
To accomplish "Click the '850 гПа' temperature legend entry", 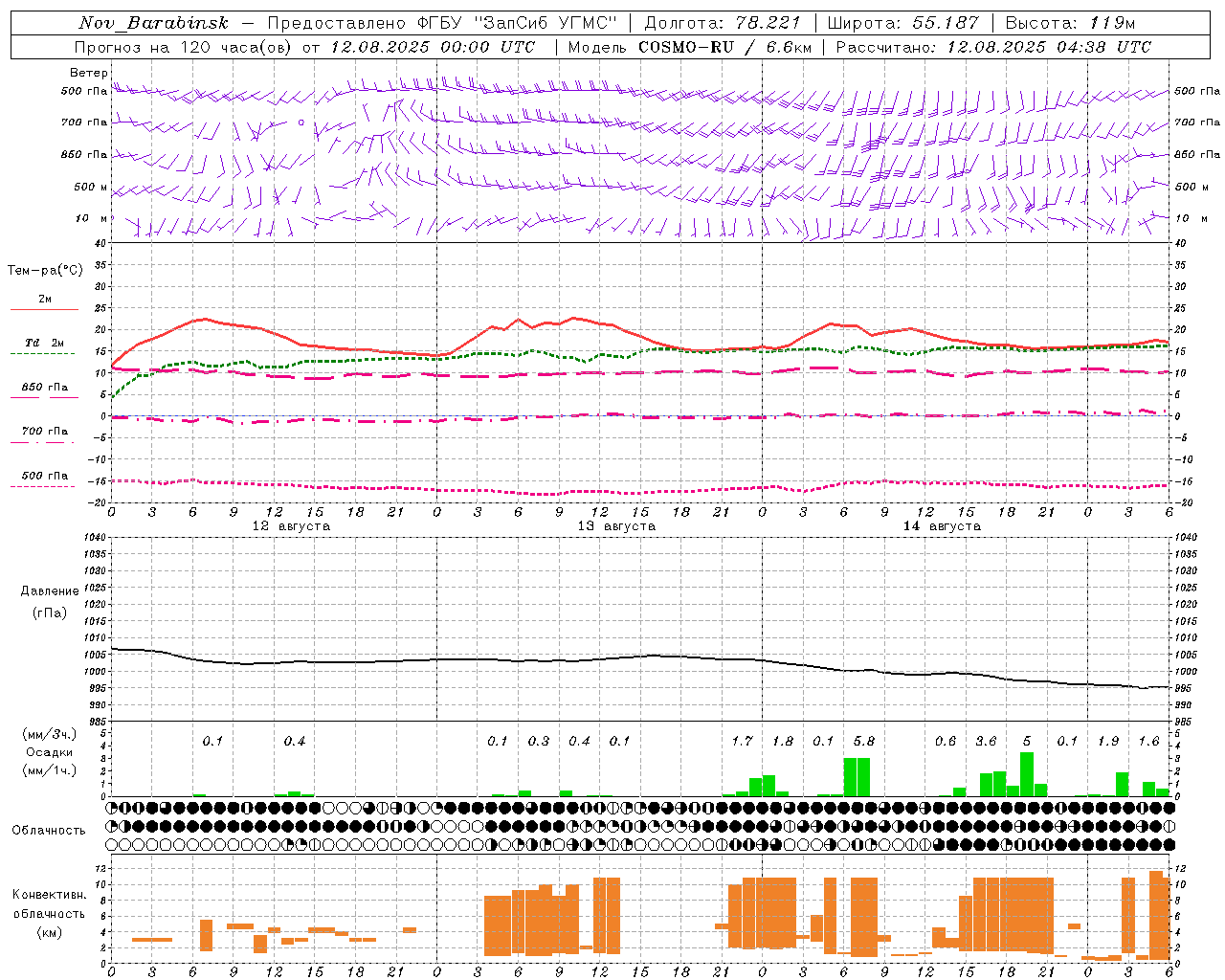I will point(45,388).
